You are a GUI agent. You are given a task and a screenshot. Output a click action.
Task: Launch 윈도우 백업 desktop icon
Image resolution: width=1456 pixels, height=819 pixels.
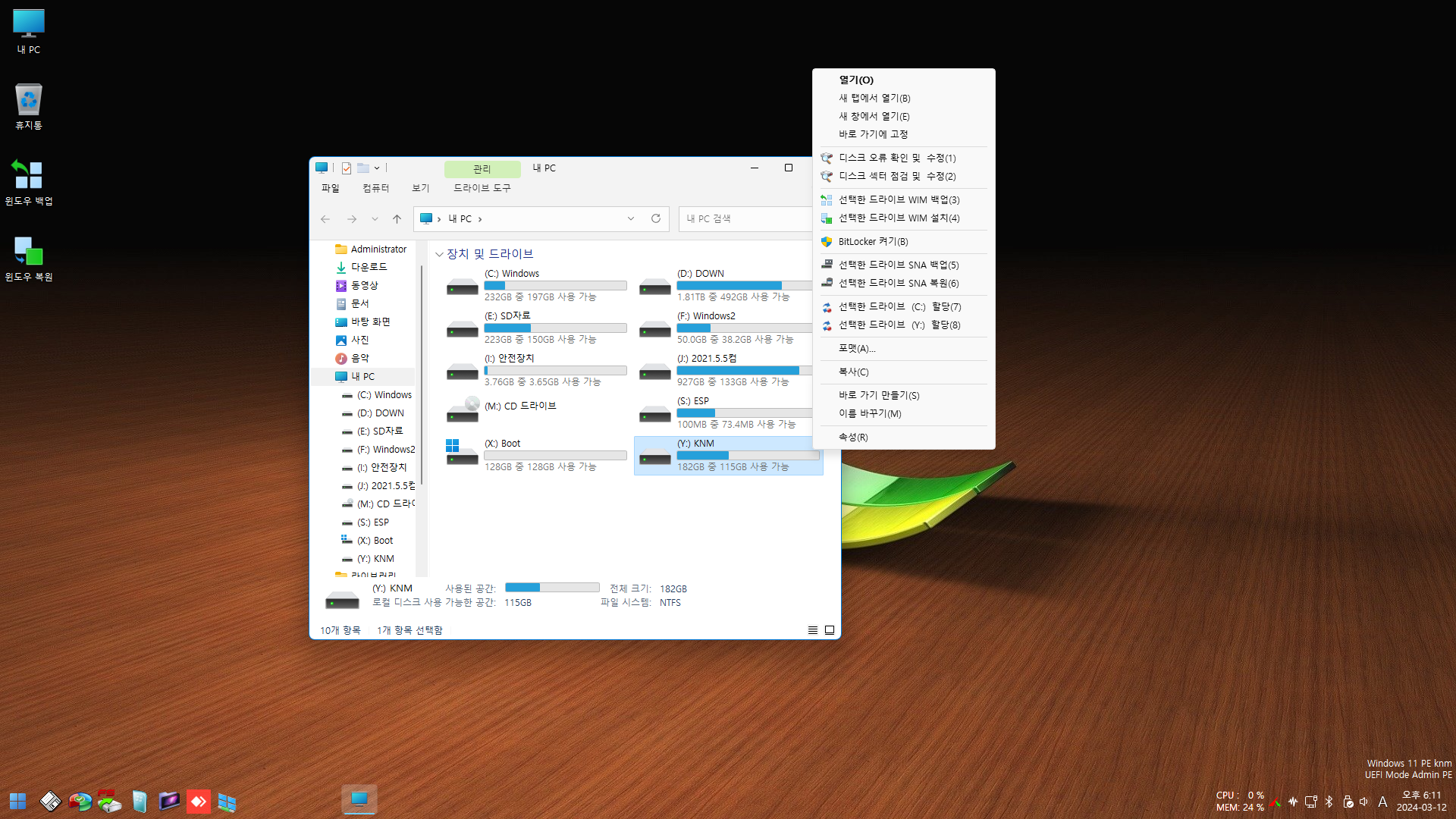pyautogui.click(x=29, y=183)
